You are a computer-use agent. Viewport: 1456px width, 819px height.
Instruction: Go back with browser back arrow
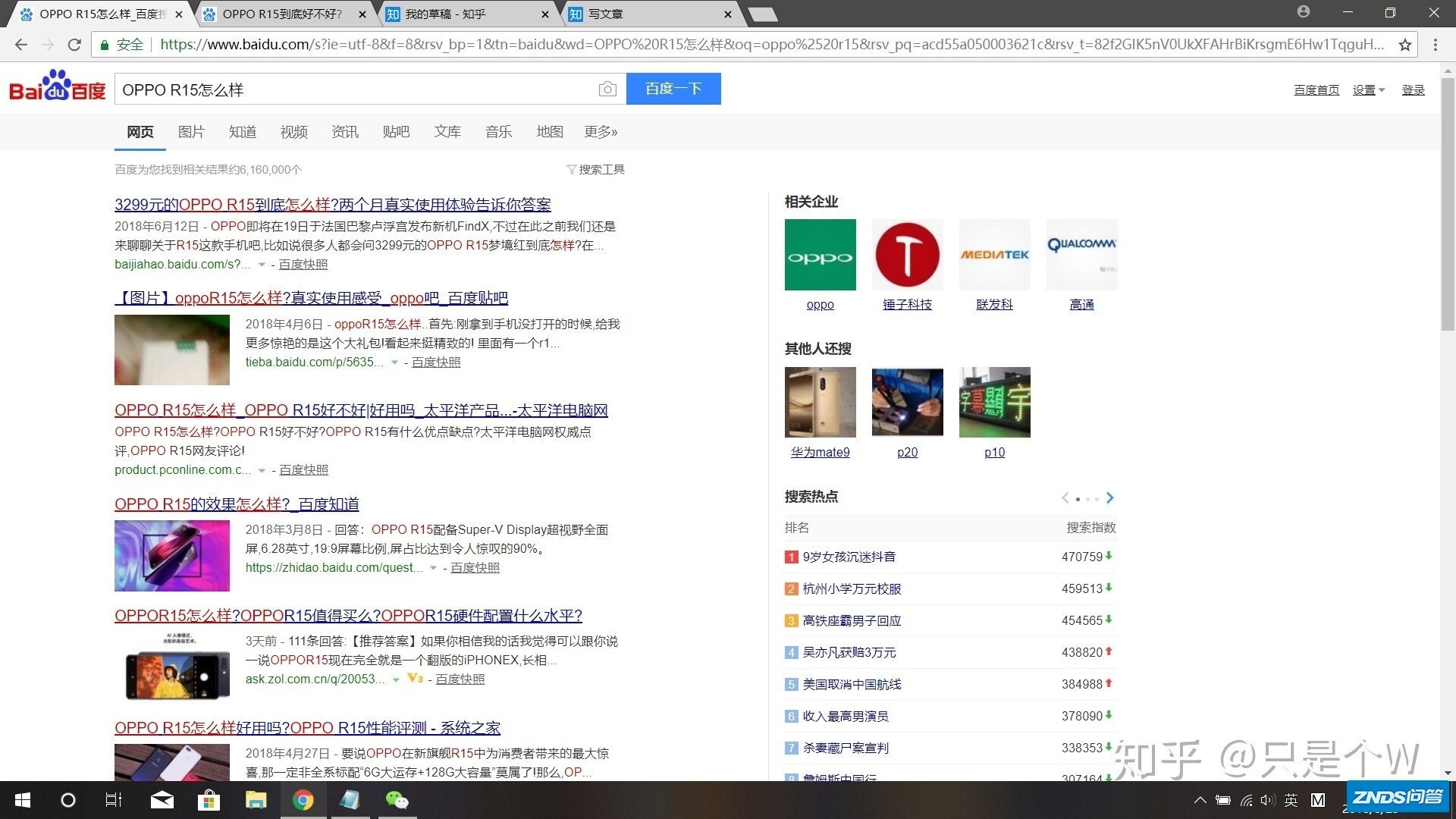[21, 45]
